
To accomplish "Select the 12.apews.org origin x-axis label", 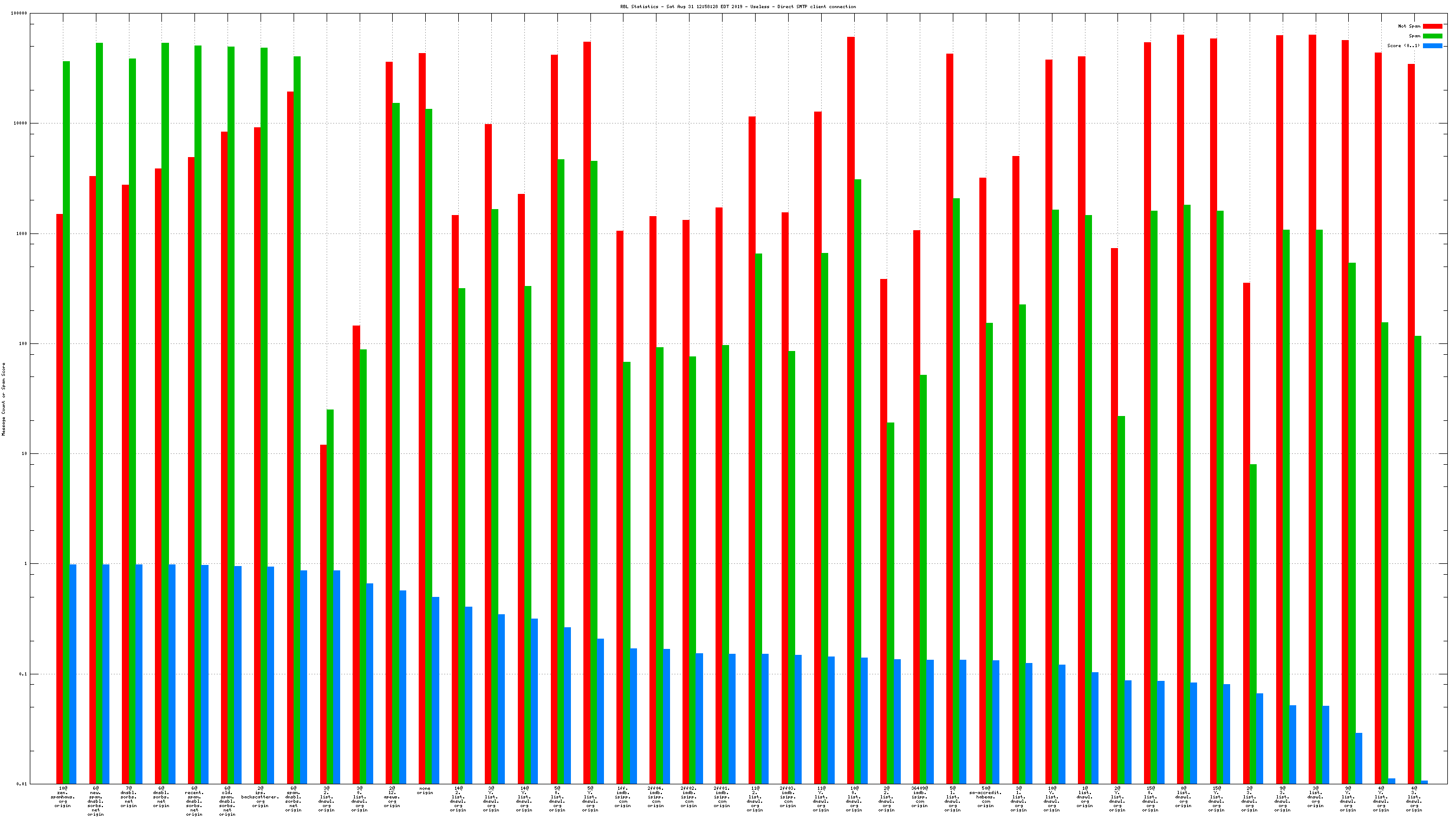I will (x=392, y=796).
